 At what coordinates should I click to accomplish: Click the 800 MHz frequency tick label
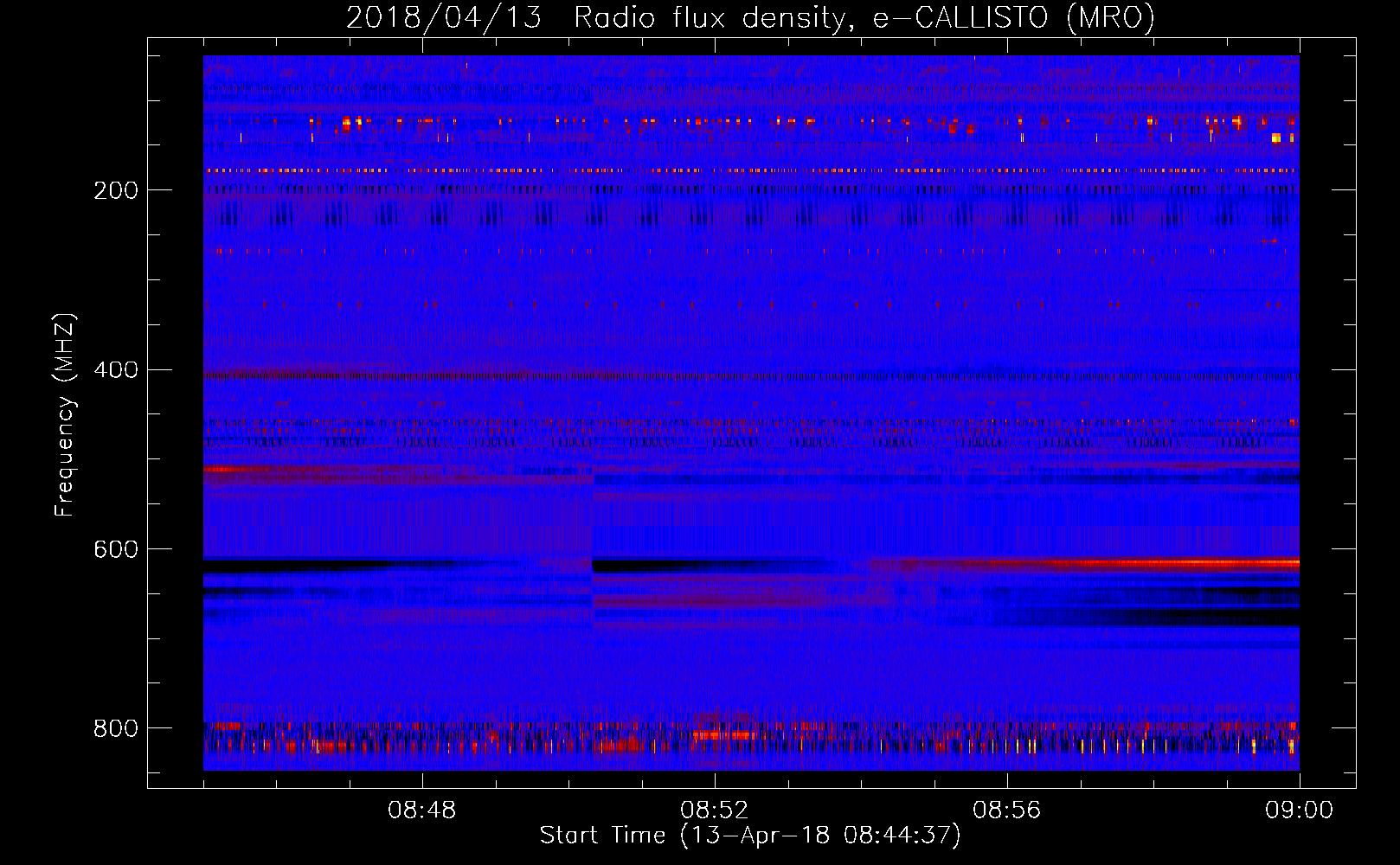[x=116, y=728]
